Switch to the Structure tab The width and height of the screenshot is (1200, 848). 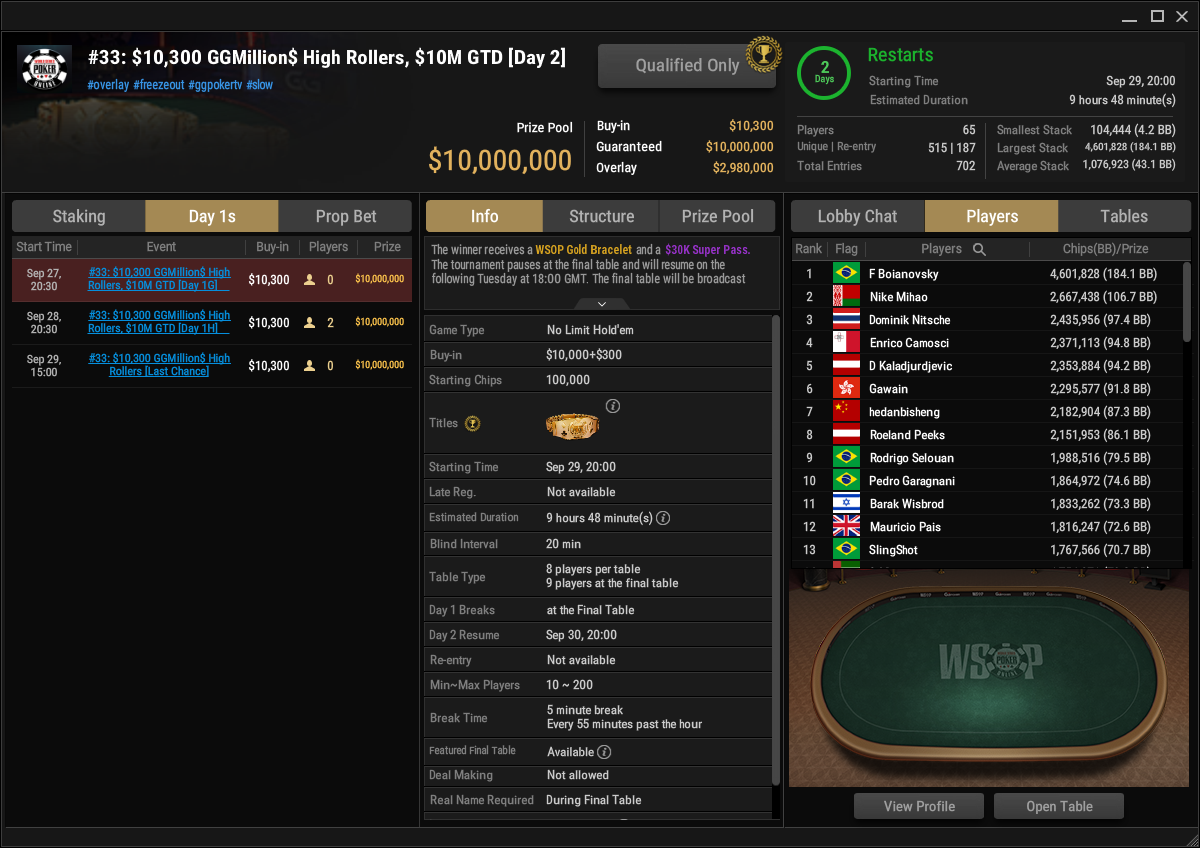click(x=601, y=216)
